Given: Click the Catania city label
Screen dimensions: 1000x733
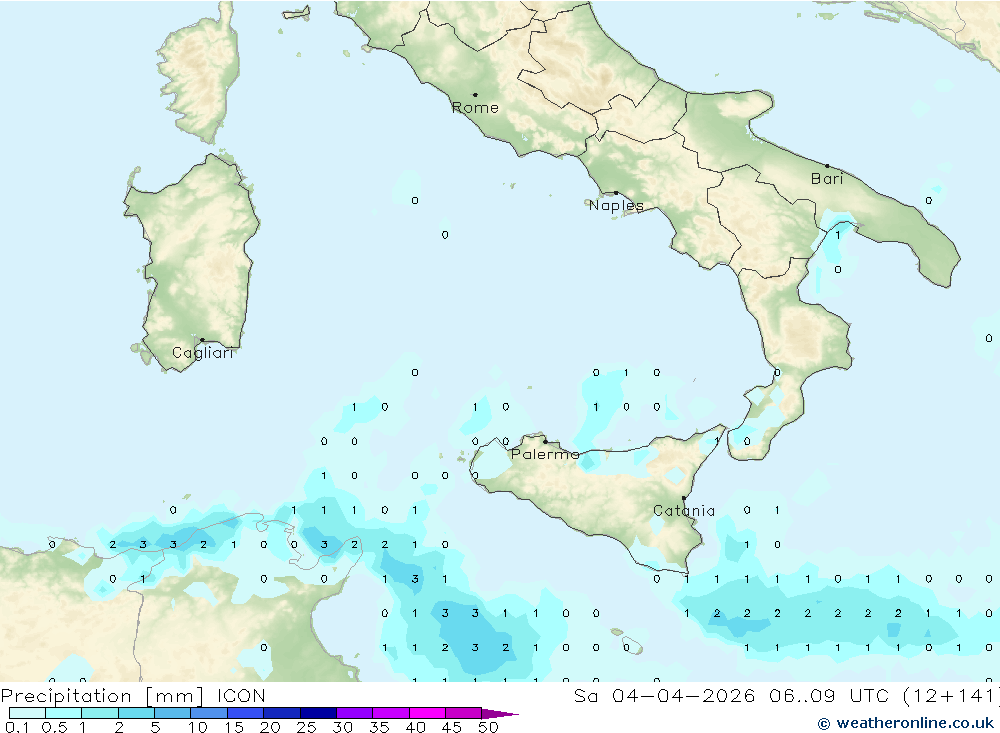Looking at the screenshot, I should 684,511.
